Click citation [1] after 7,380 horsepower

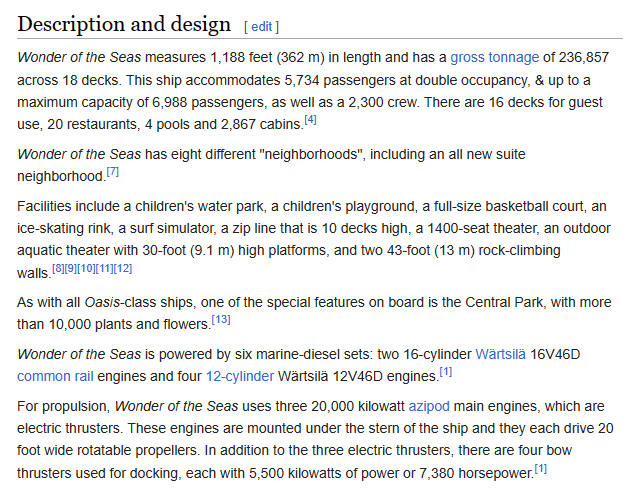540,467
